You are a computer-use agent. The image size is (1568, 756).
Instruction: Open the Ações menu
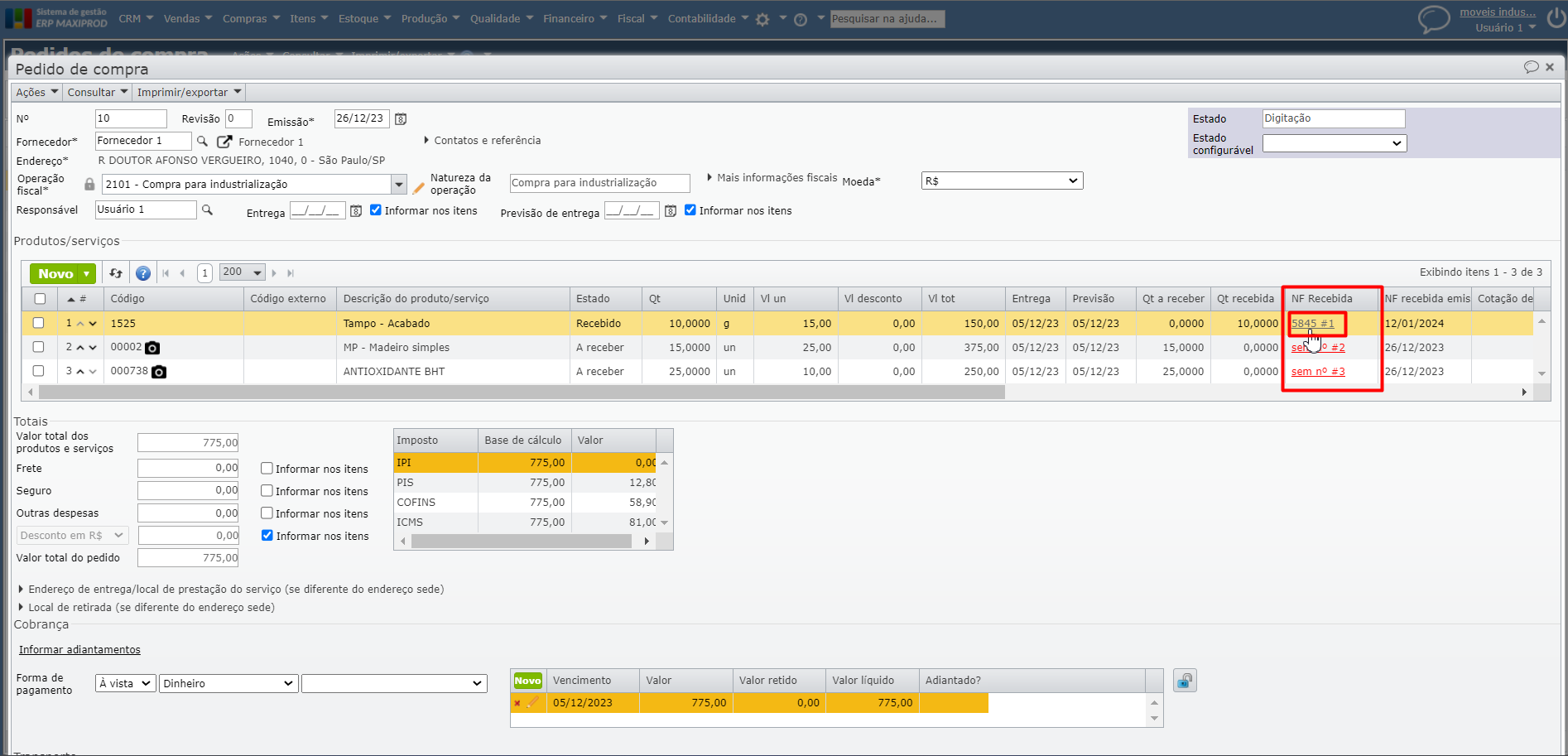pyautogui.click(x=36, y=92)
